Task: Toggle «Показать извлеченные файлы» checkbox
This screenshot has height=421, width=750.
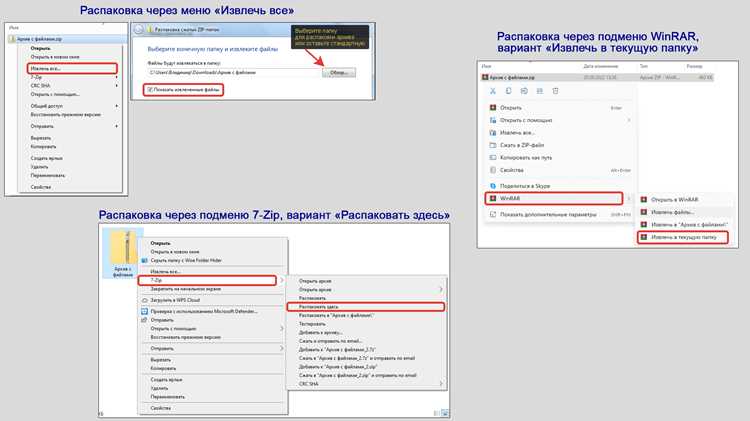Action: click(150, 89)
